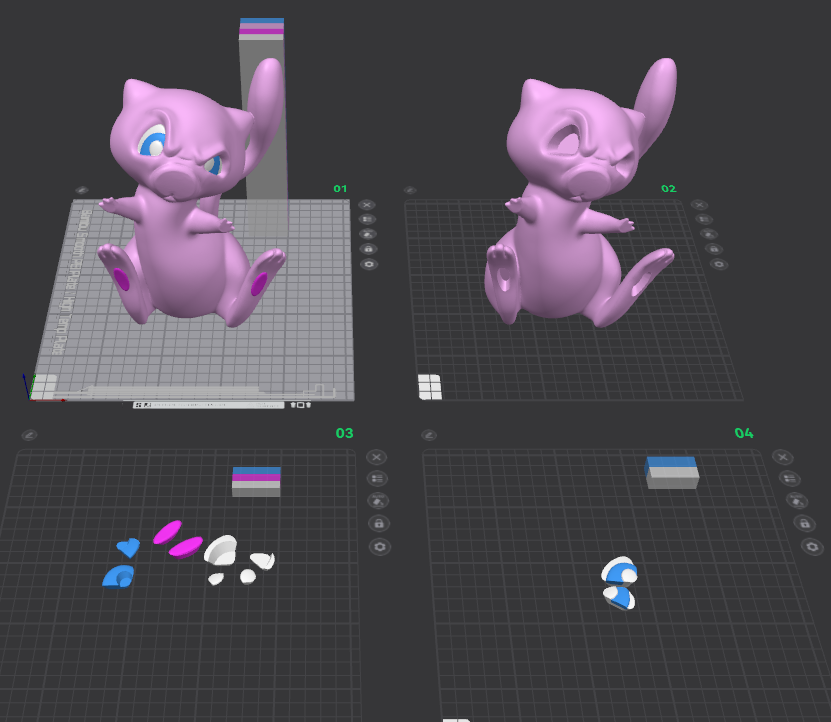Remove plate 04 with its X icon
The height and width of the screenshot is (722, 831).
(782, 457)
